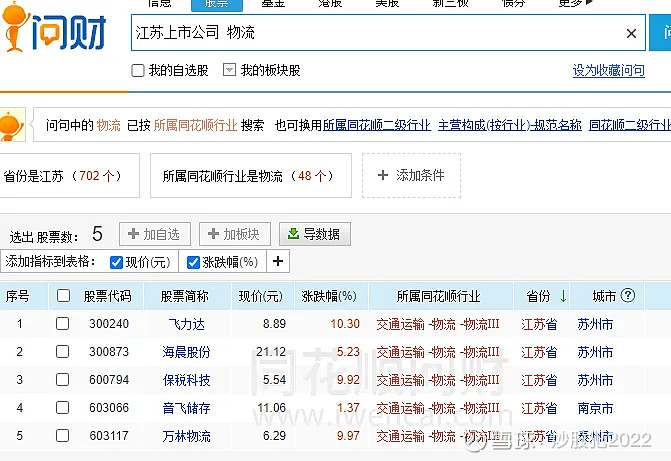
Task: Open stock 海晨股份
Action: [x=187, y=352]
